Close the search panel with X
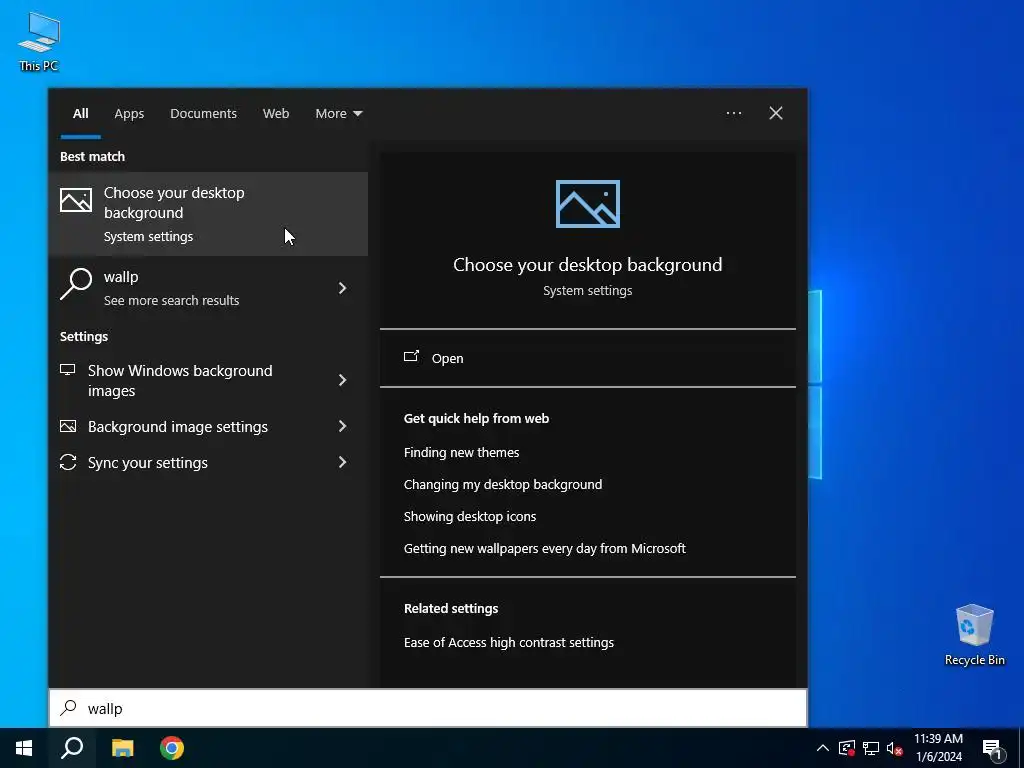The height and width of the screenshot is (768, 1024). (776, 113)
